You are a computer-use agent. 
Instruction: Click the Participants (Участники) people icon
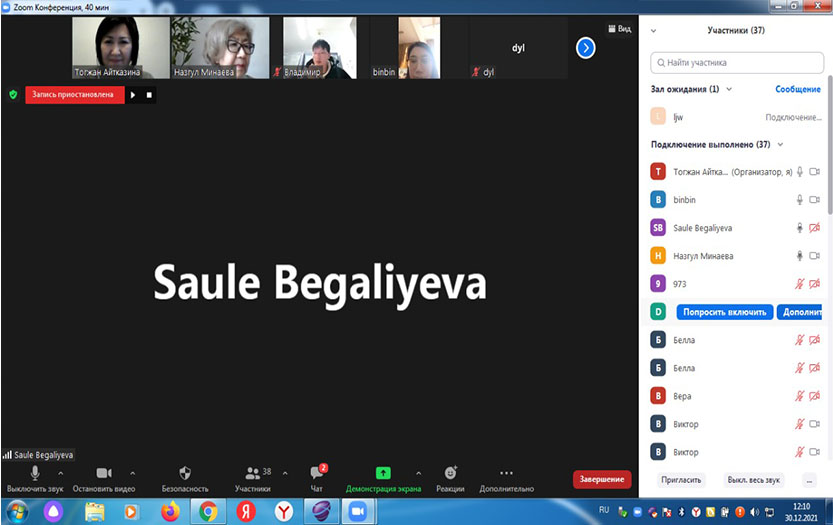[x=253, y=473]
